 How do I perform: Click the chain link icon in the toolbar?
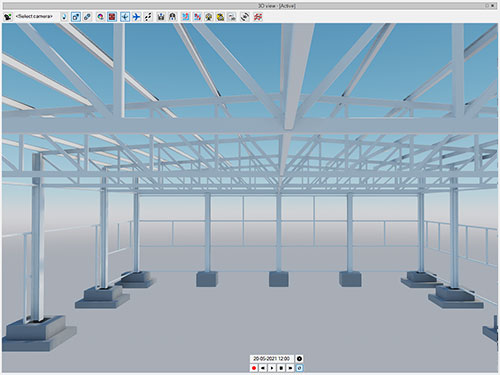pos(87,16)
